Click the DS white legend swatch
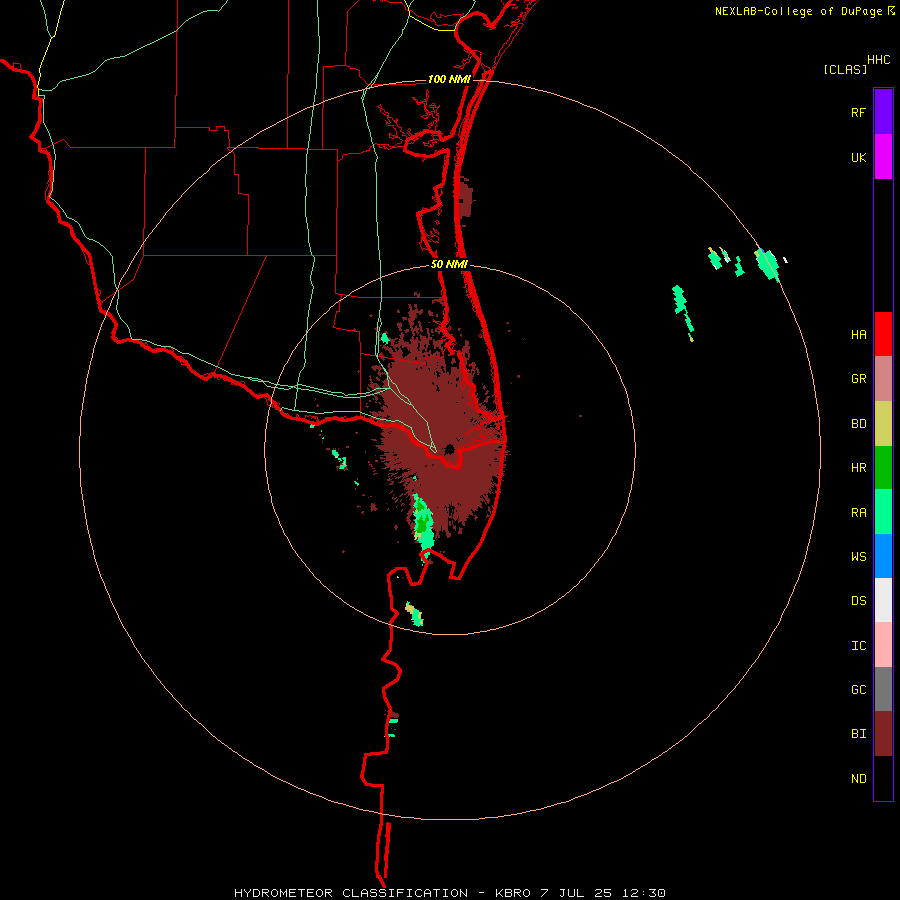 tap(883, 600)
